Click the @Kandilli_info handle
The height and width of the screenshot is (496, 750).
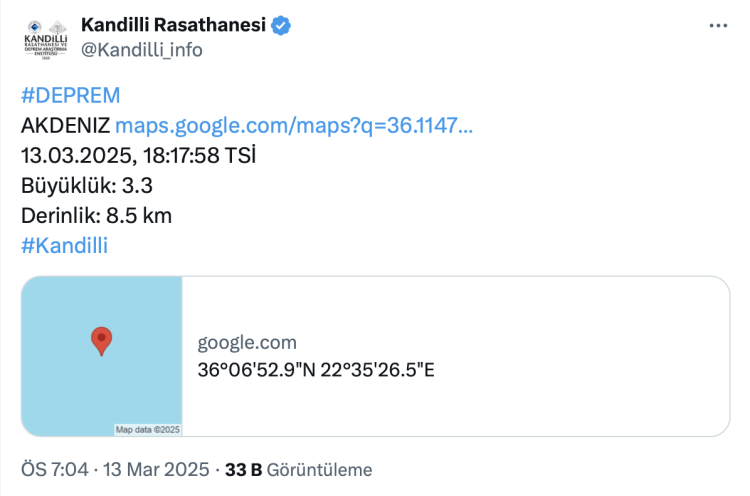[x=141, y=50]
